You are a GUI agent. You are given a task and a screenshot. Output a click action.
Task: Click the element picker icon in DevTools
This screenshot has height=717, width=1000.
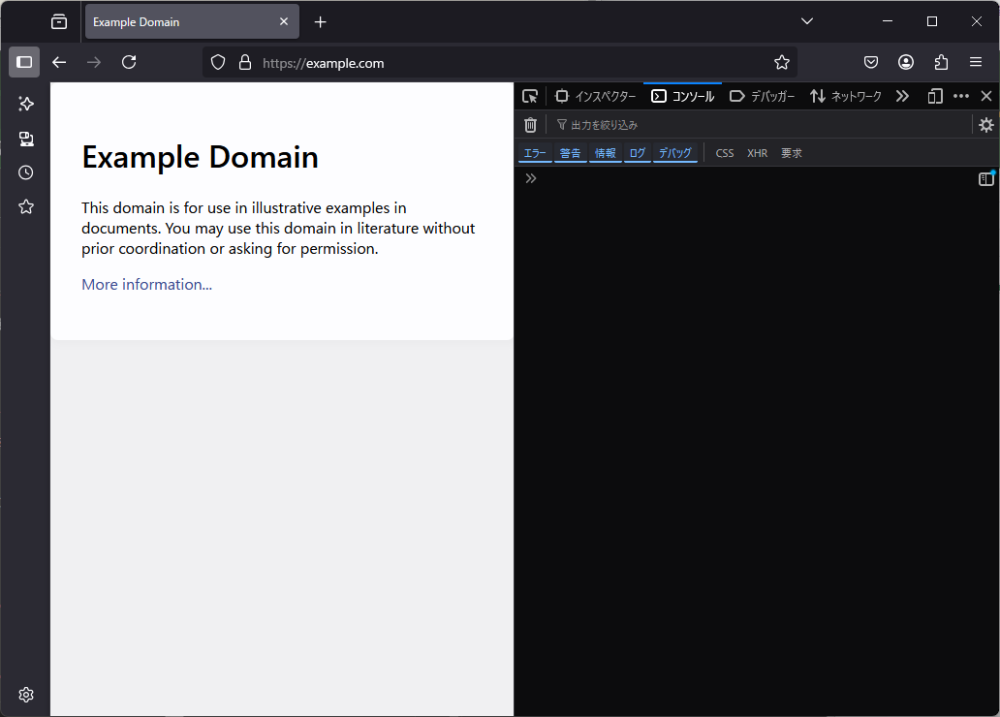click(x=530, y=96)
